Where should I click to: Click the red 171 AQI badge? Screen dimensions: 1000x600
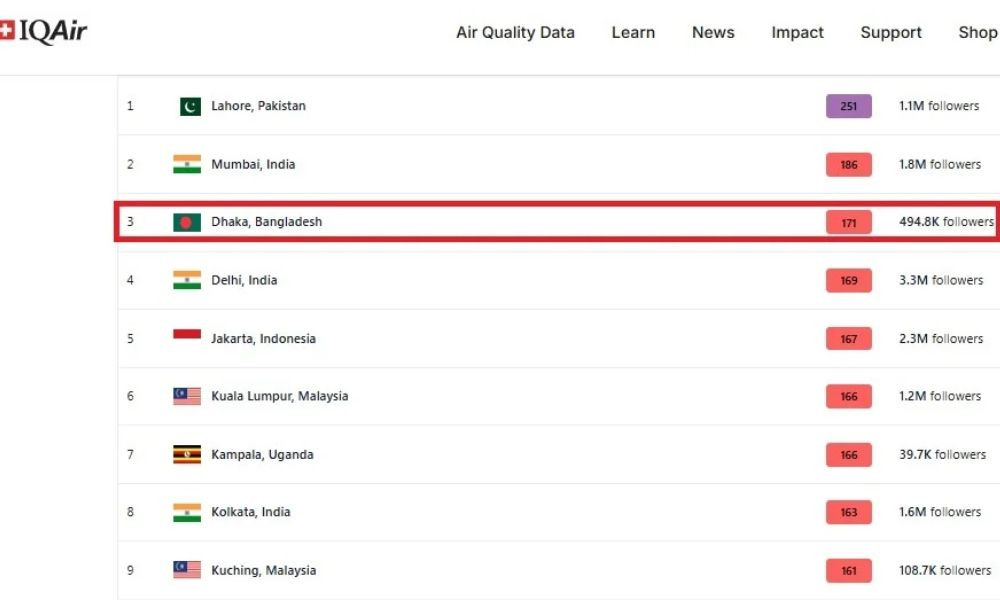pos(848,223)
